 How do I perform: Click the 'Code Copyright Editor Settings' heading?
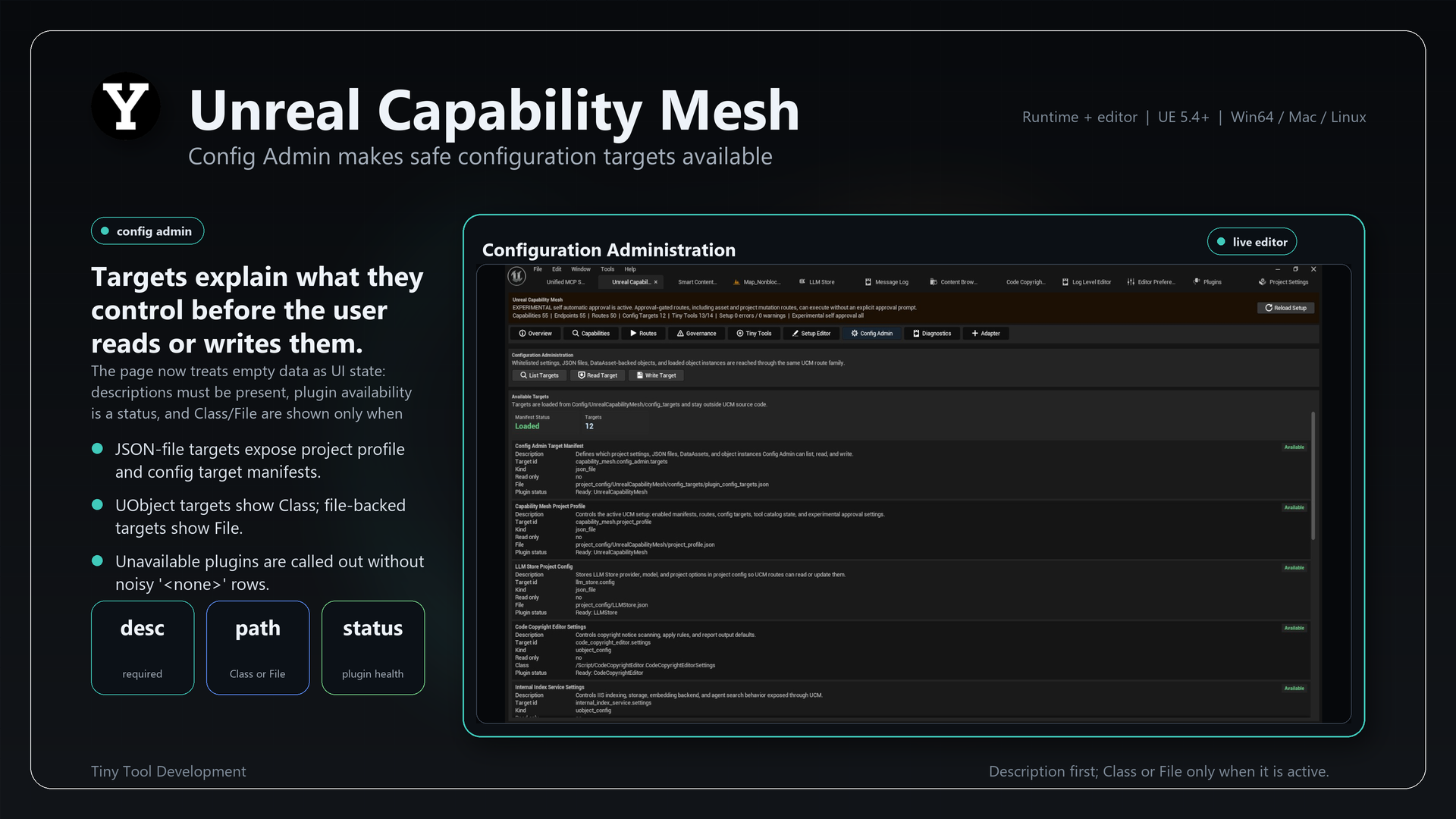pyautogui.click(x=551, y=627)
